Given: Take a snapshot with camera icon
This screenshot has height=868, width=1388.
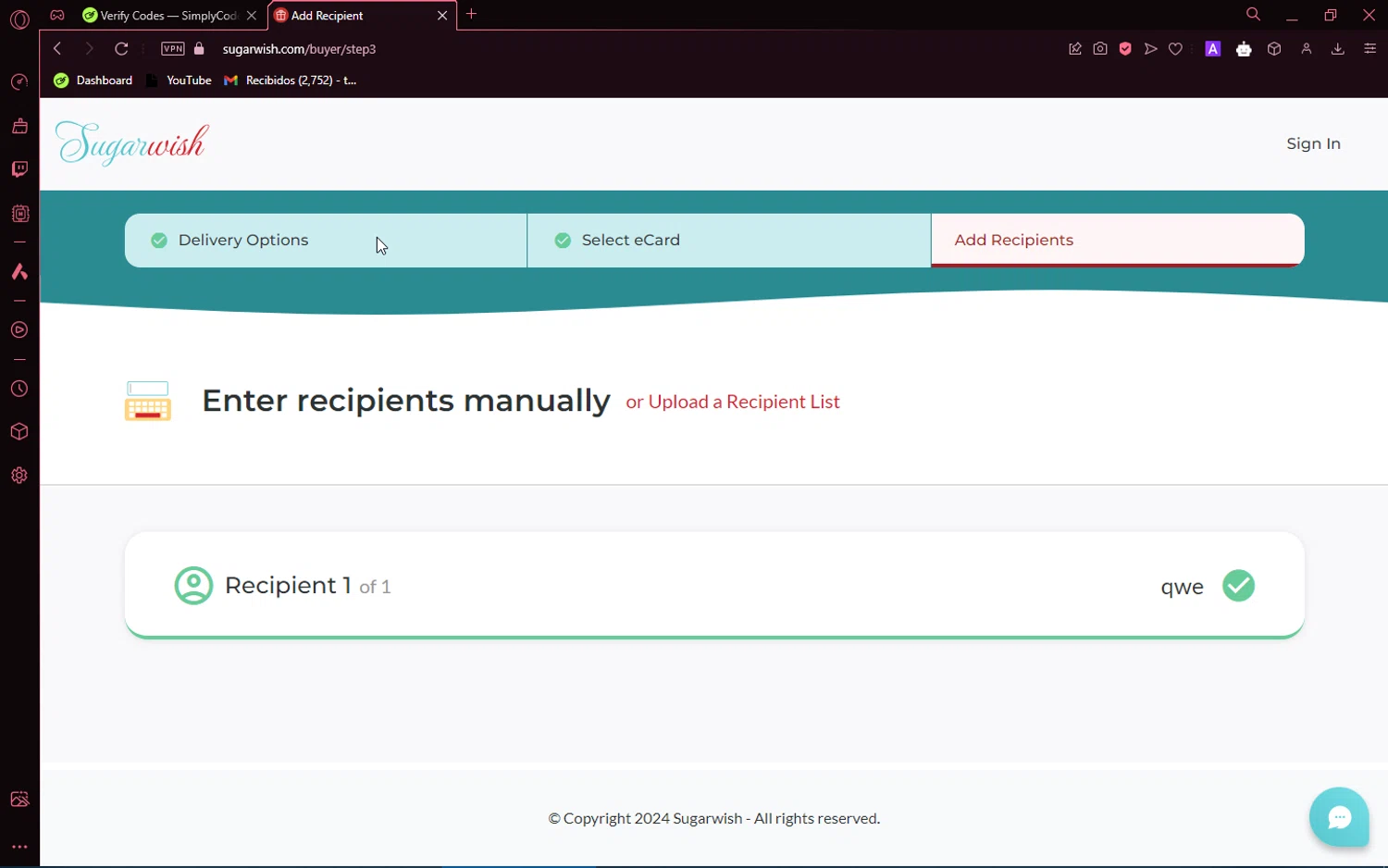Looking at the screenshot, I should [1100, 49].
